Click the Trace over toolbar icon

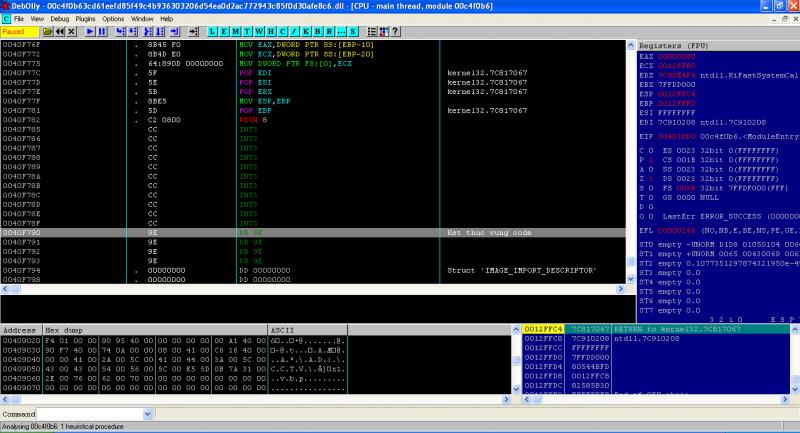point(160,32)
